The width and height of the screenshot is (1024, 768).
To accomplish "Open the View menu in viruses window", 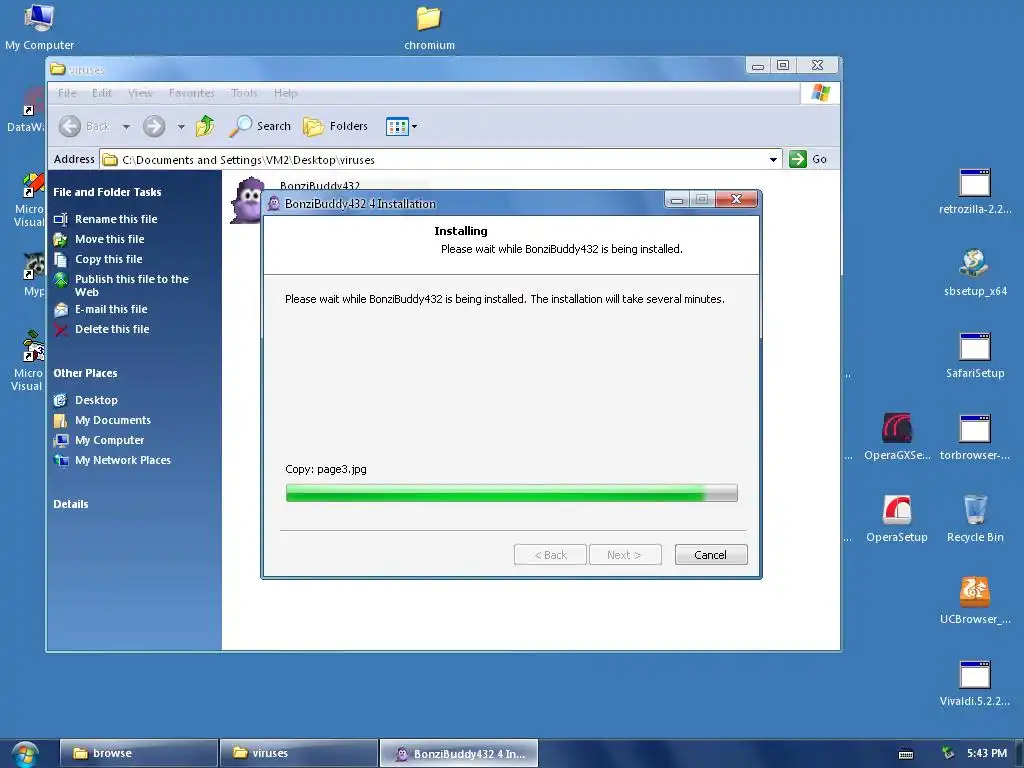I will [140, 93].
